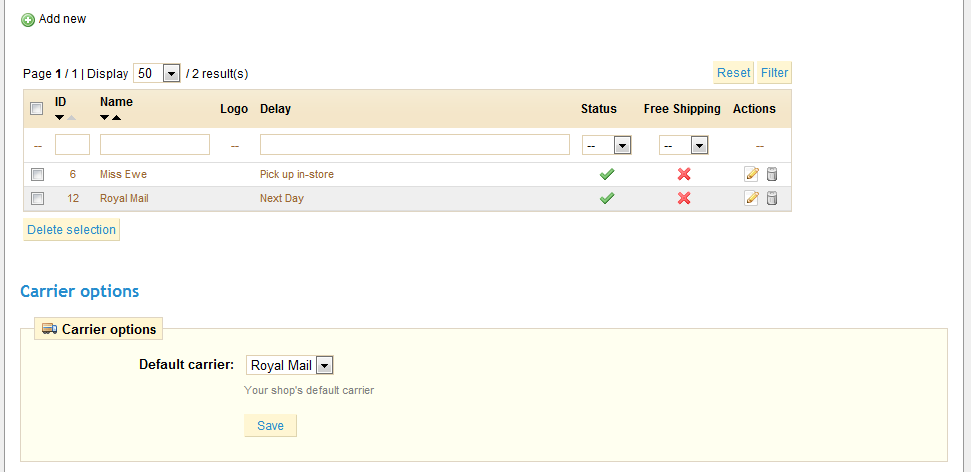Click the Filter button

[774, 72]
